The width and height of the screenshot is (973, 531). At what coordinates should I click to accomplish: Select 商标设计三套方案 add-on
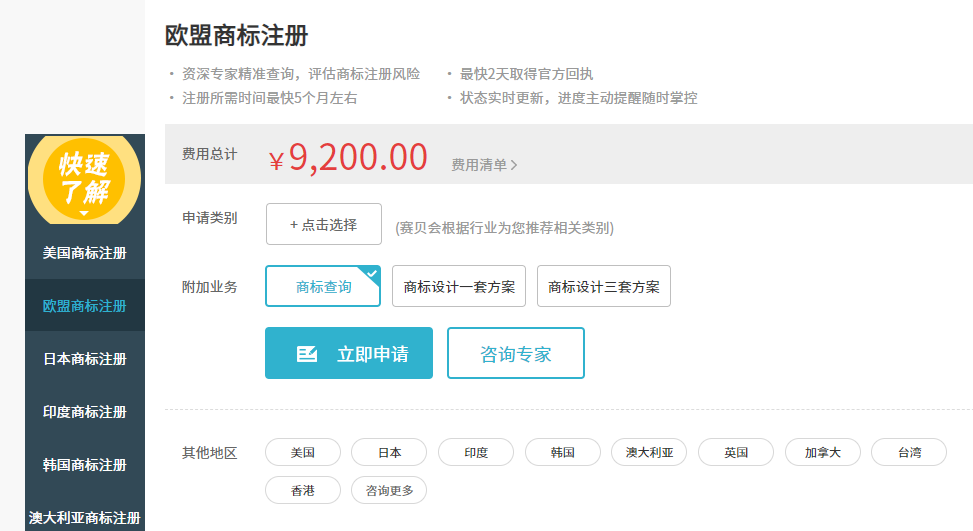click(x=604, y=286)
